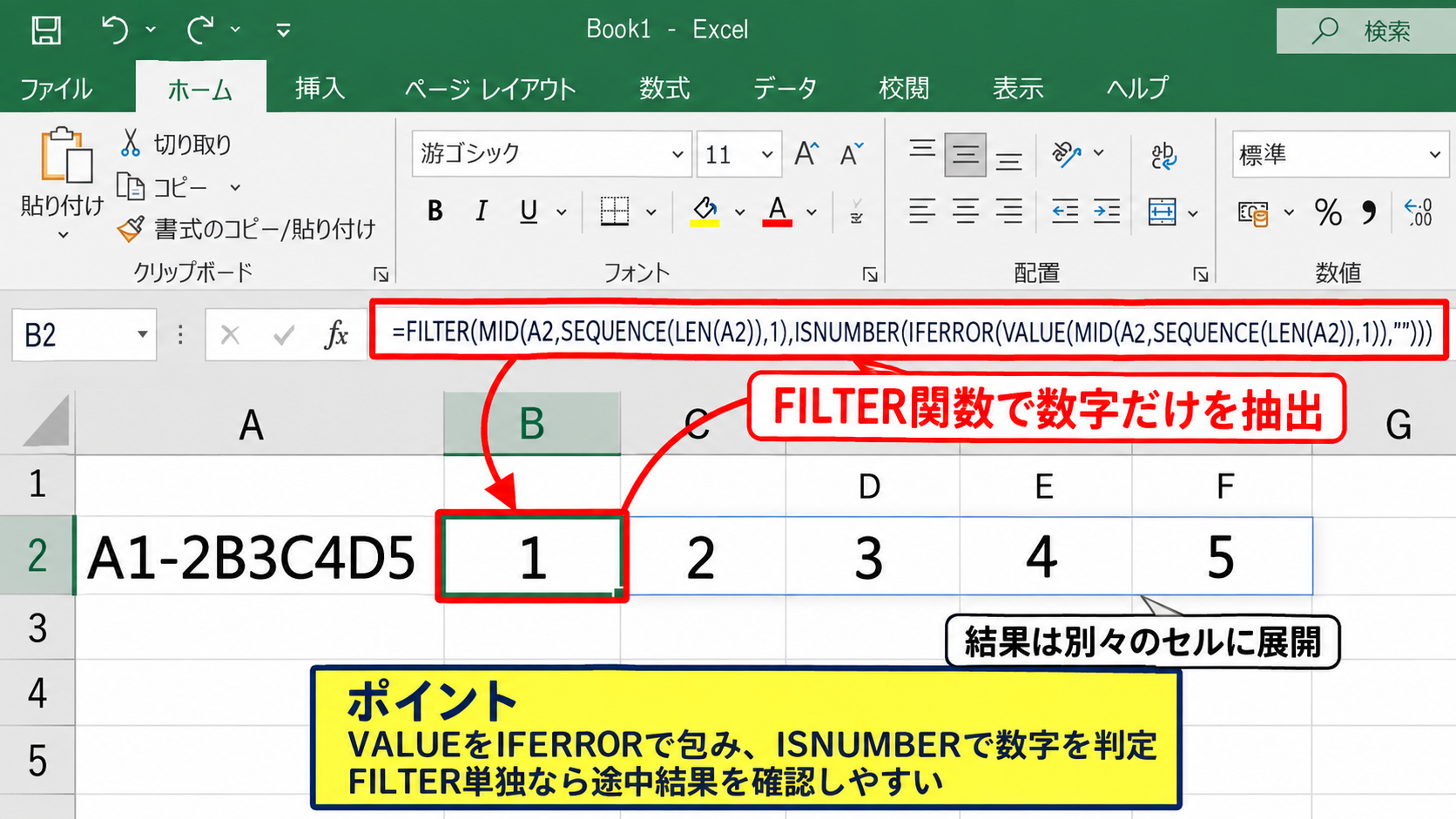Toggle bold B formatting

point(435,211)
